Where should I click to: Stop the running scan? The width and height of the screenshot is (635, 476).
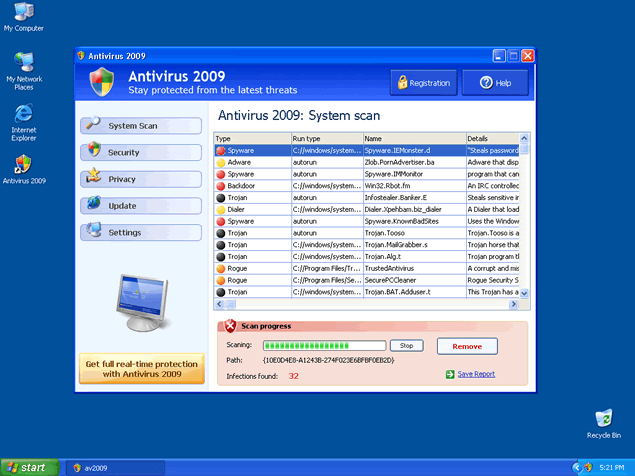(406, 345)
